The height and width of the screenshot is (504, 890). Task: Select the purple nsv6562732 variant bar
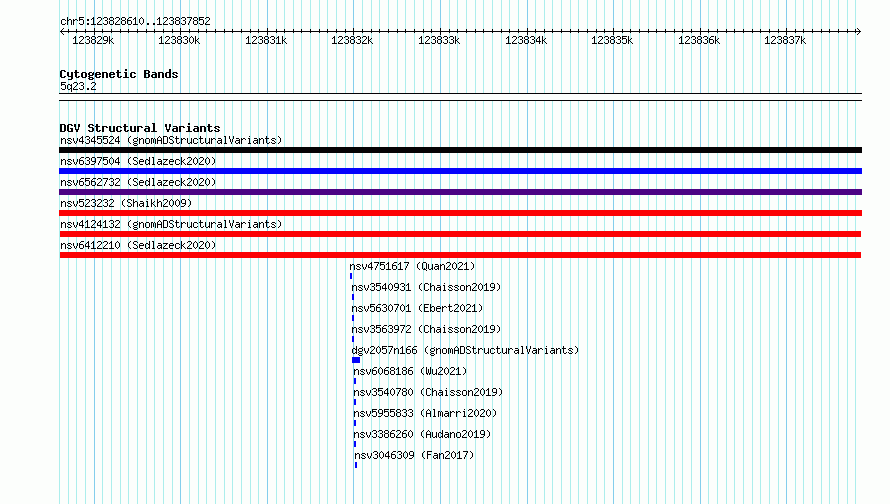(460, 192)
